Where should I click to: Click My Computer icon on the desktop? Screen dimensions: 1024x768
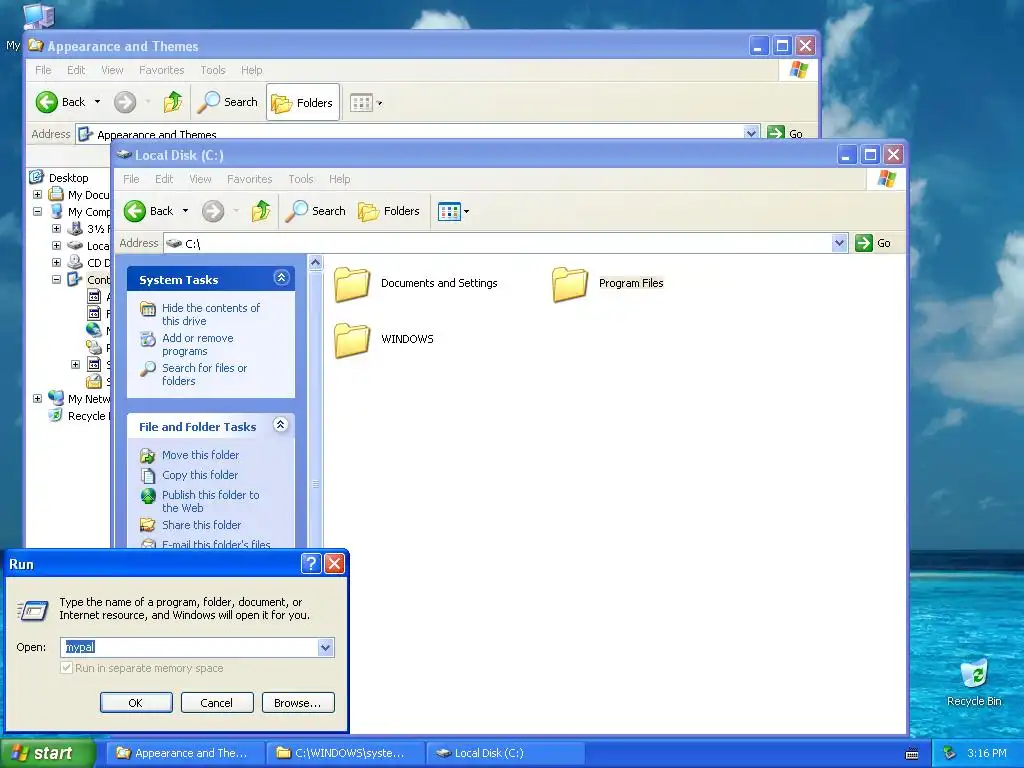point(37,16)
